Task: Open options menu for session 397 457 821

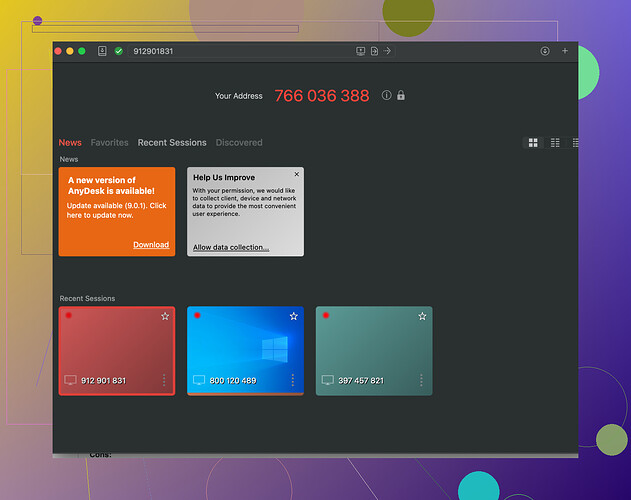Action: point(421,380)
